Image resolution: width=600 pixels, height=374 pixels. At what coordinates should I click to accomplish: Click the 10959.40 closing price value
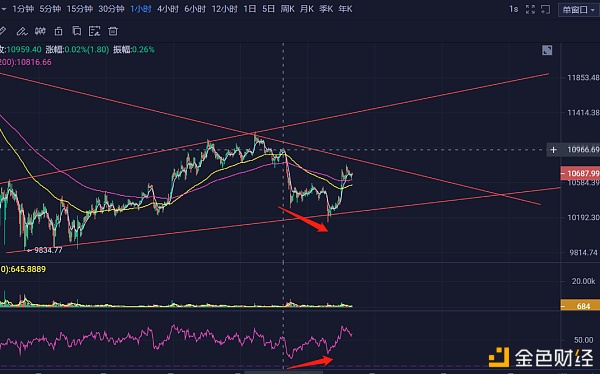click(x=24, y=49)
